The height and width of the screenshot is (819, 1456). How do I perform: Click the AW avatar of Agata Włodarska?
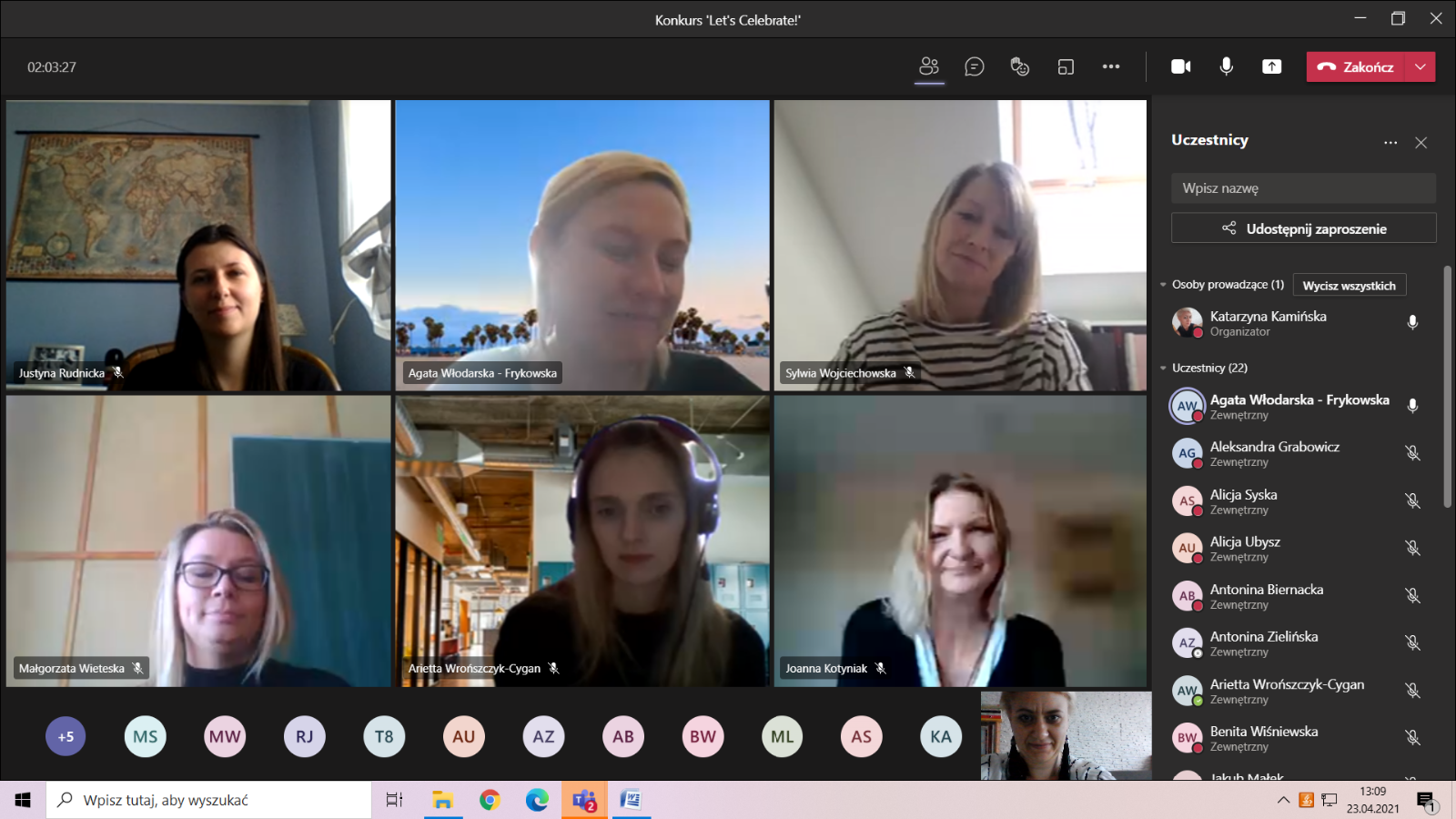click(1187, 406)
